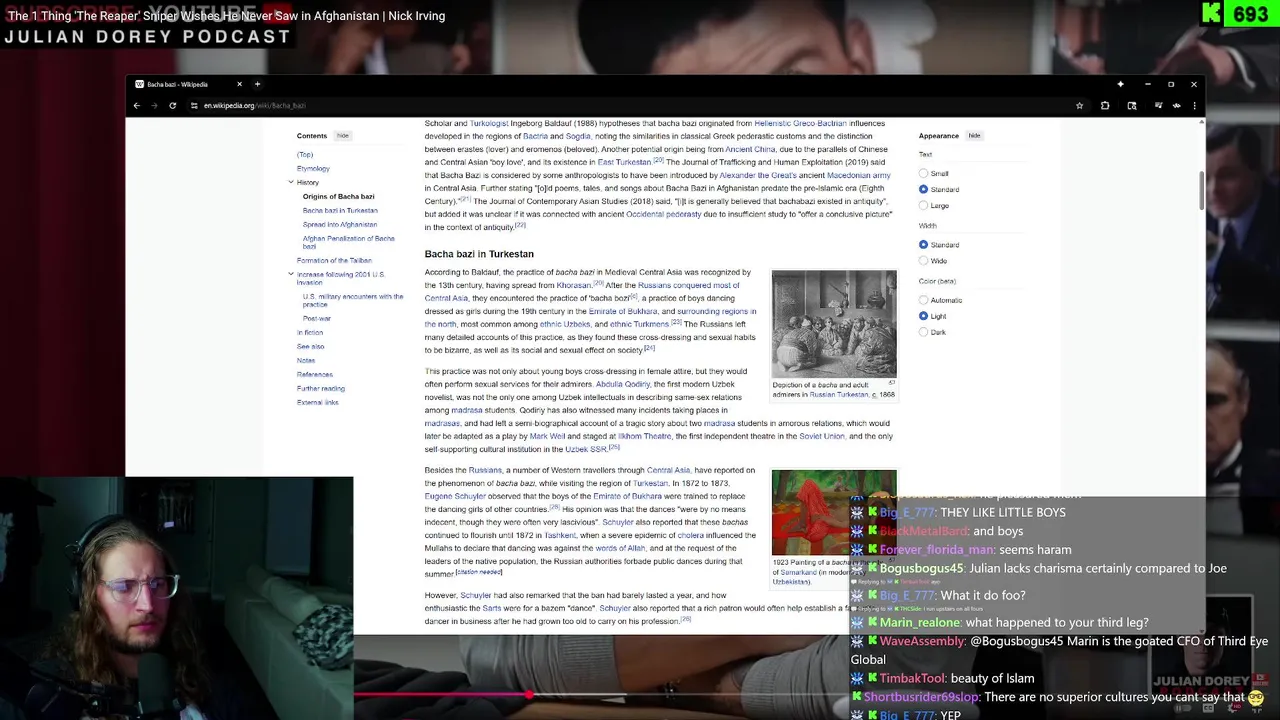Open Formation of the Taliban entry
Image resolution: width=1280 pixels, height=720 pixels.
[x=334, y=260]
